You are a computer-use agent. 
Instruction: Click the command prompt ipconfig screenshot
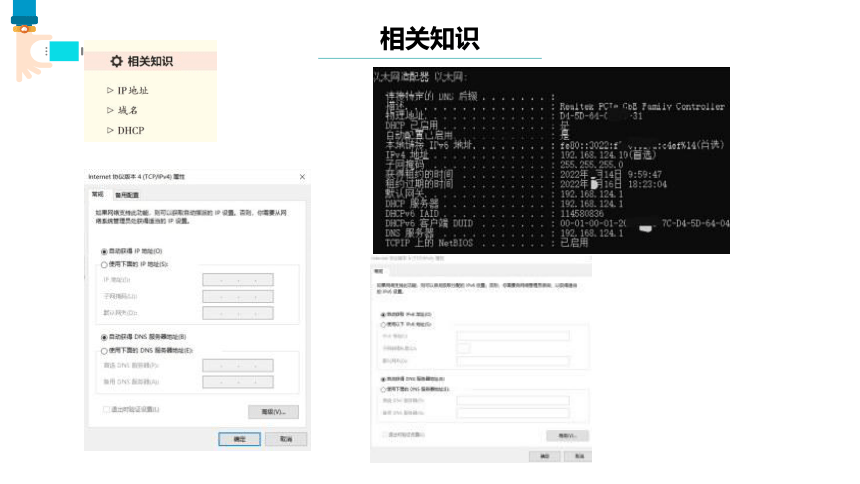coord(551,160)
